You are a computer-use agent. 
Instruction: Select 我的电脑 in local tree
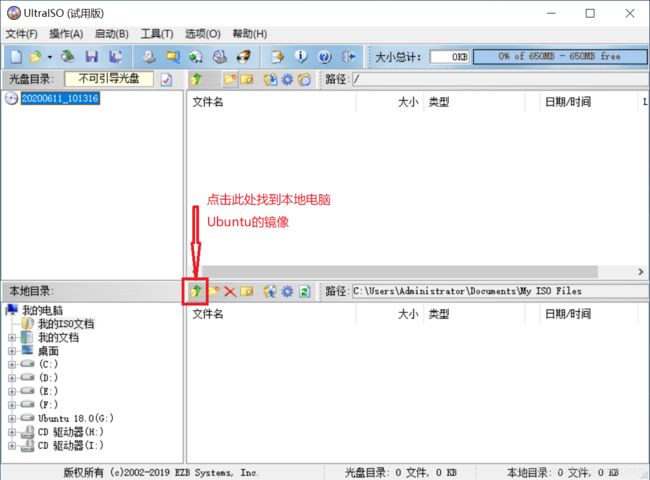(42, 310)
